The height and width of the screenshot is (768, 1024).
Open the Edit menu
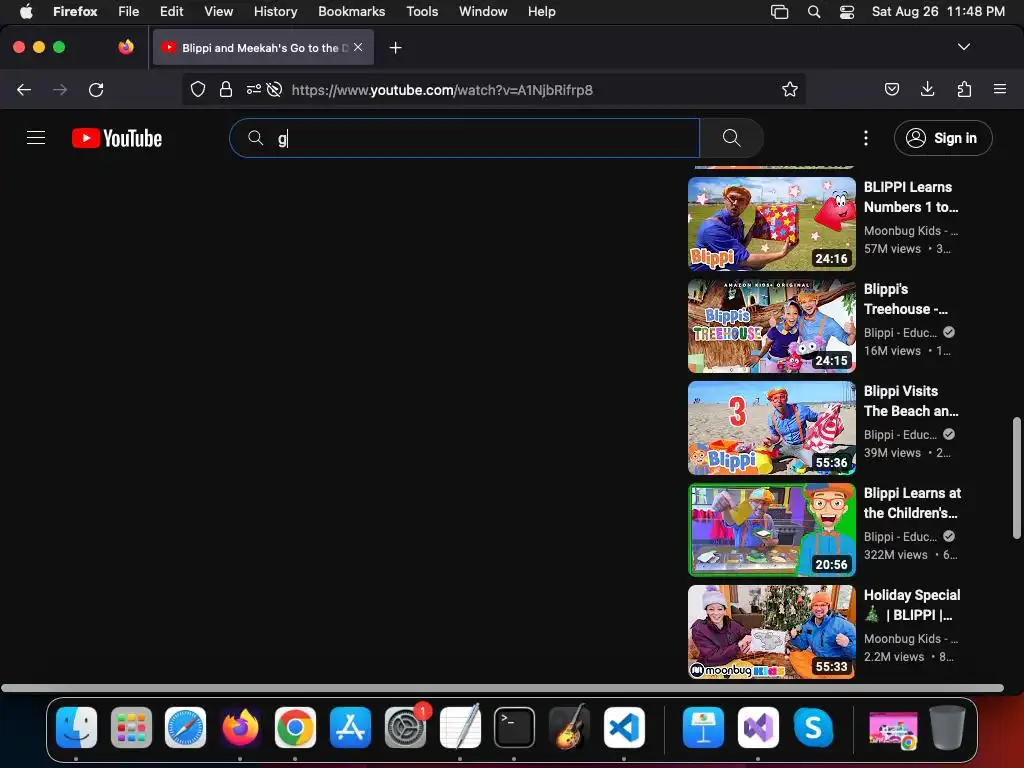pyautogui.click(x=172, y=11)
